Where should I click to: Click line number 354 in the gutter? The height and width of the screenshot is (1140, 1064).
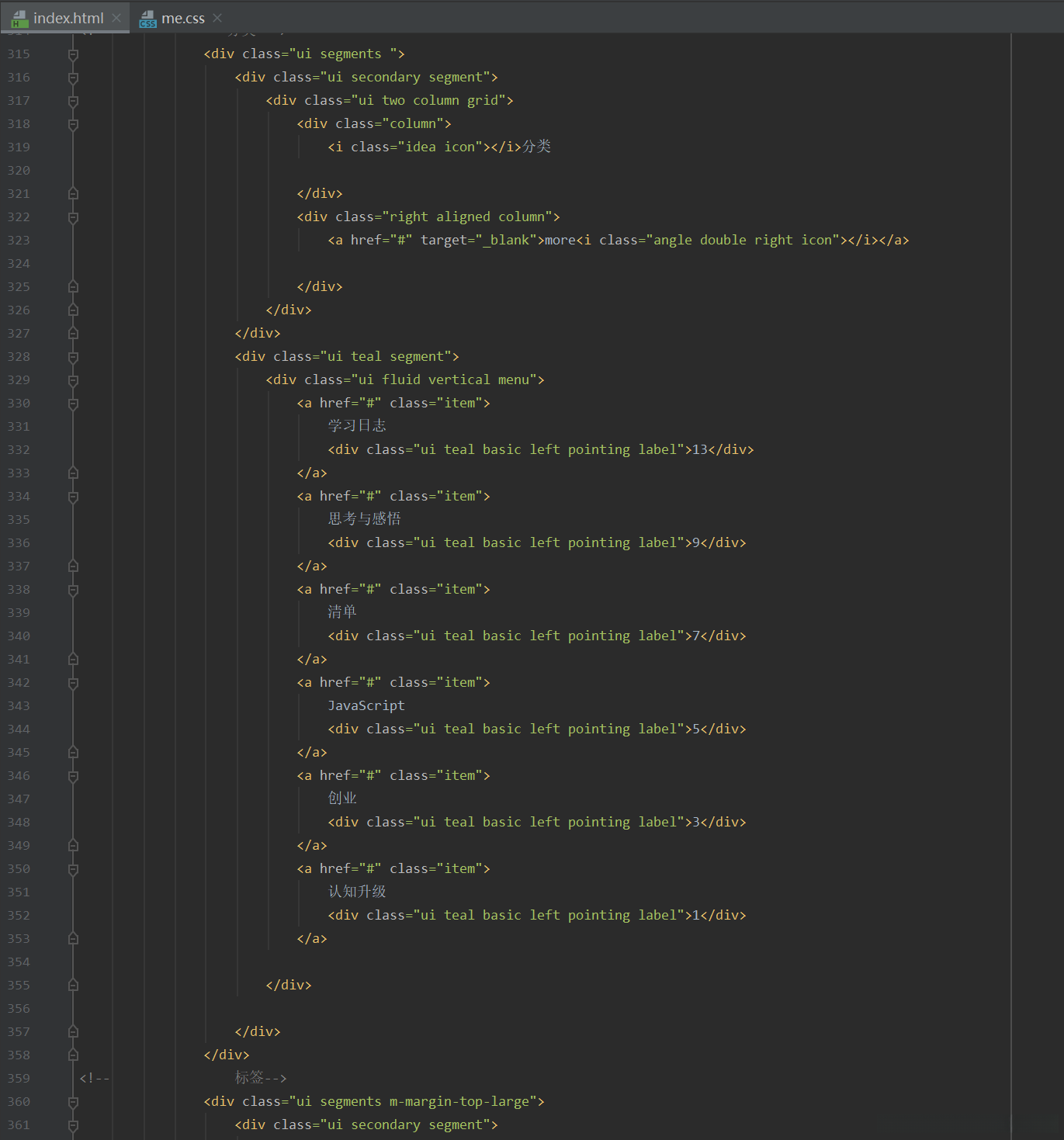coord(19,962)
